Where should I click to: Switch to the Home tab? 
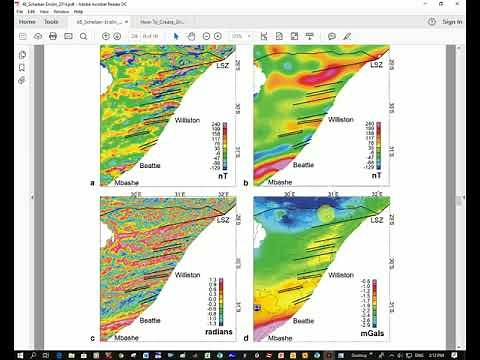pos(27,22)
